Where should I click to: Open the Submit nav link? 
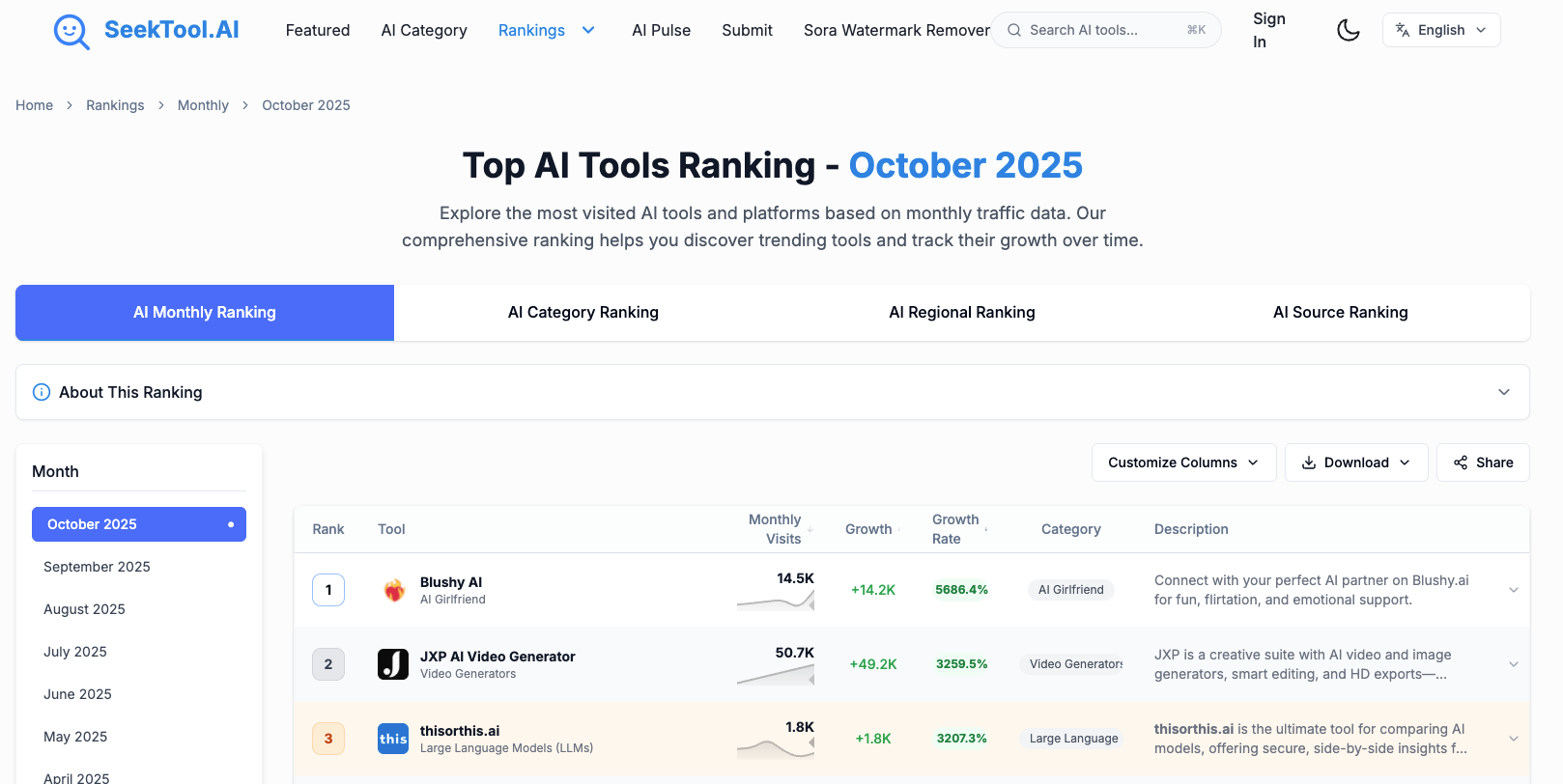point(747,30)
